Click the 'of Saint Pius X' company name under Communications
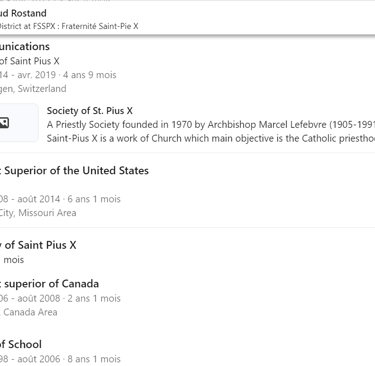 (30, 61)
